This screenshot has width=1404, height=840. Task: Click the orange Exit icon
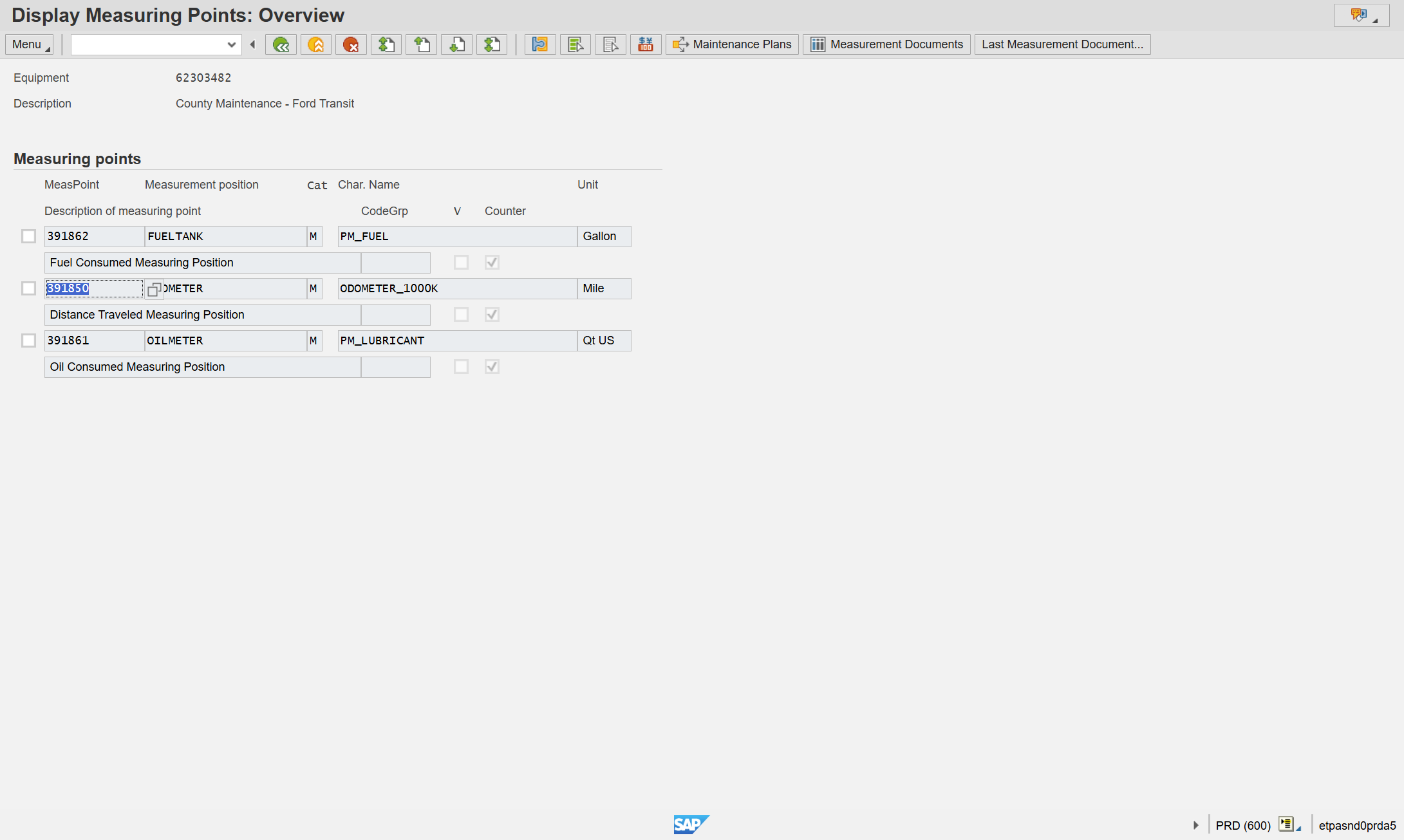point(315,44)
